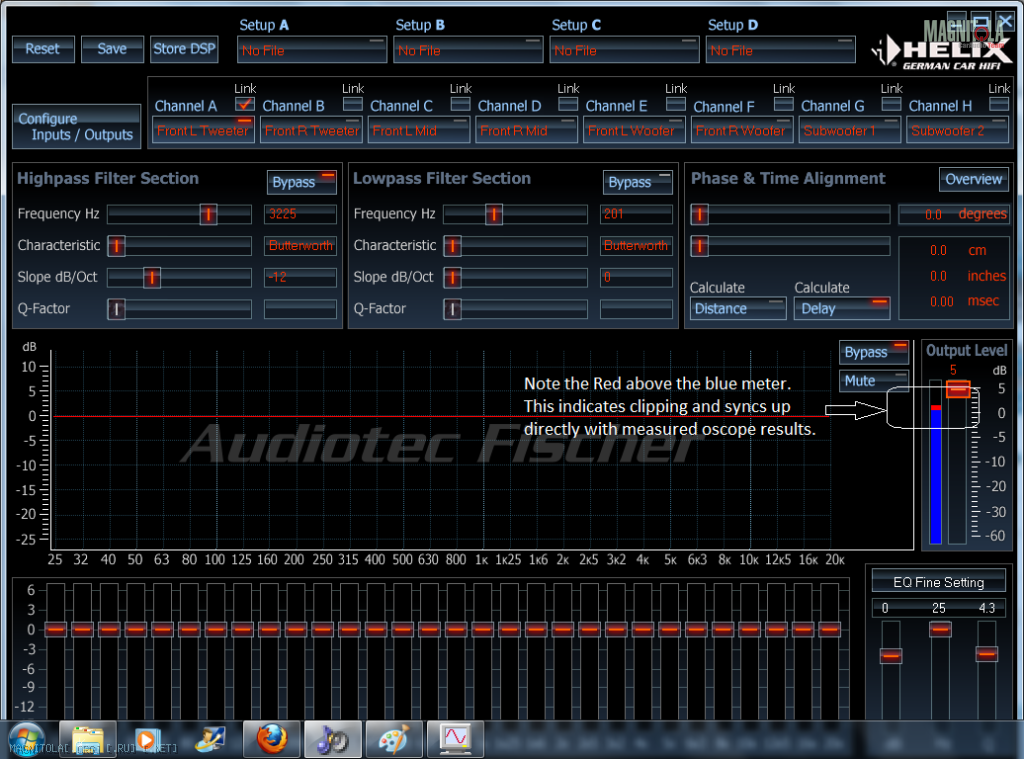Open the Setup A file box

(312, 50)
